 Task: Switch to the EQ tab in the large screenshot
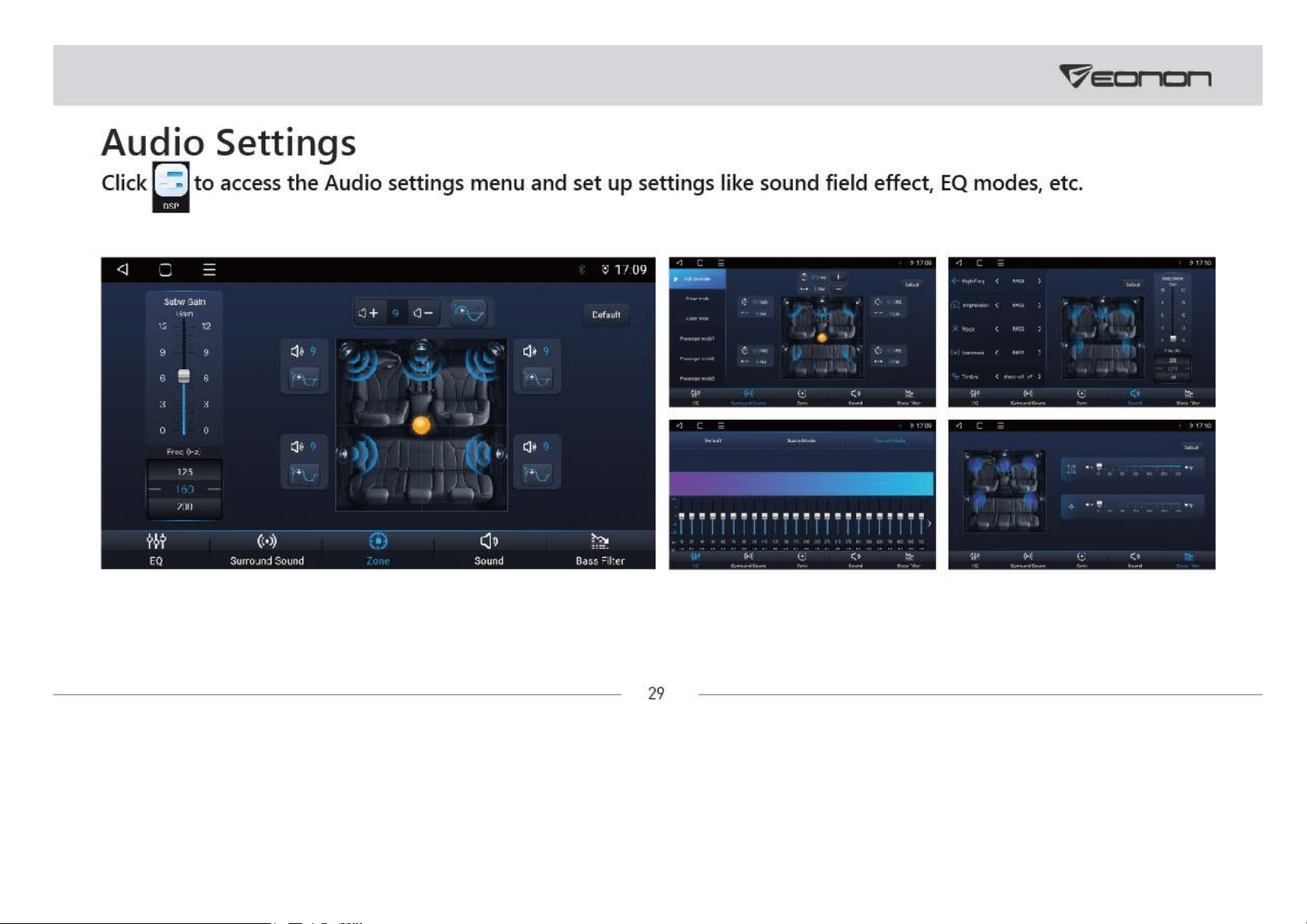156,549
